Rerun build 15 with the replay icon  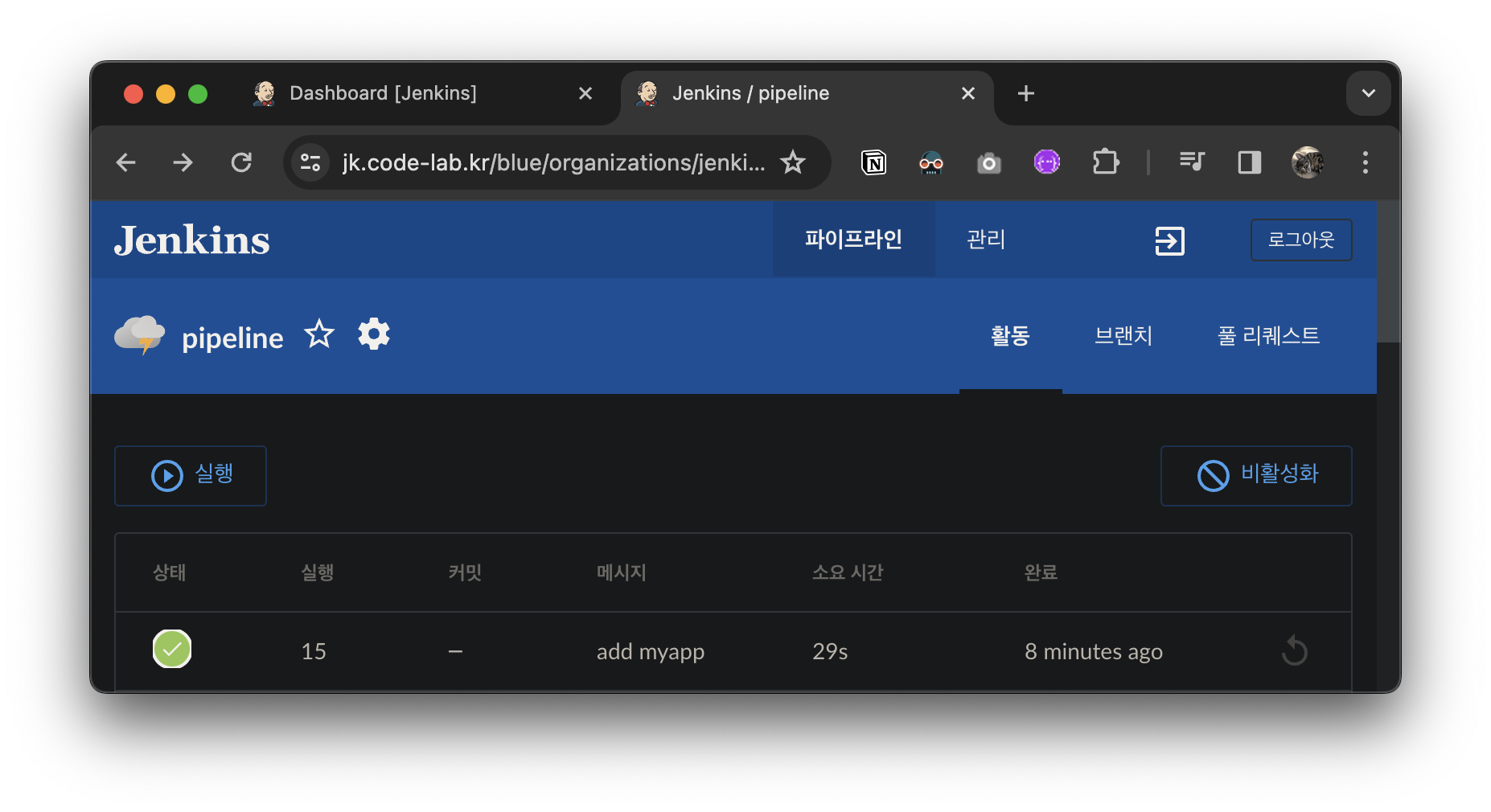tap(1295, 650)
